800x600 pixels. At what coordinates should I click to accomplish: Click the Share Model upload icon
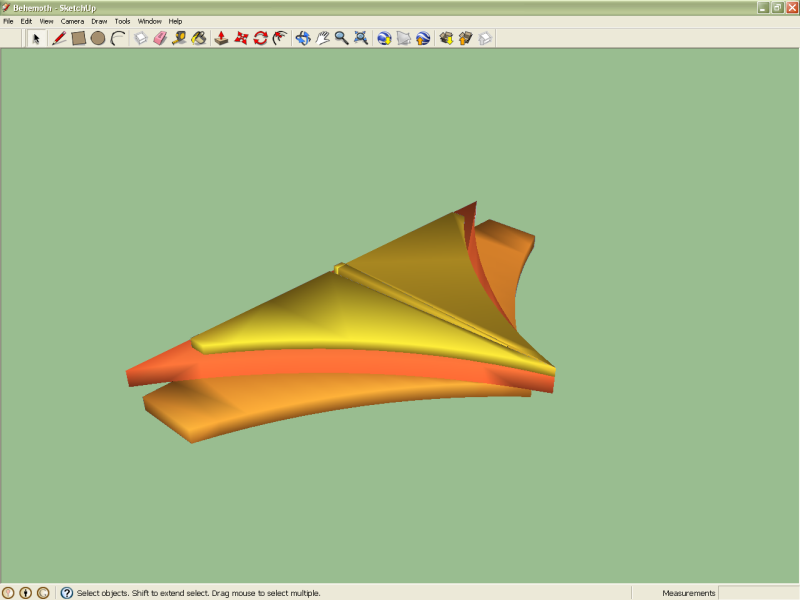pyautogui.click(x=465, y=38)
